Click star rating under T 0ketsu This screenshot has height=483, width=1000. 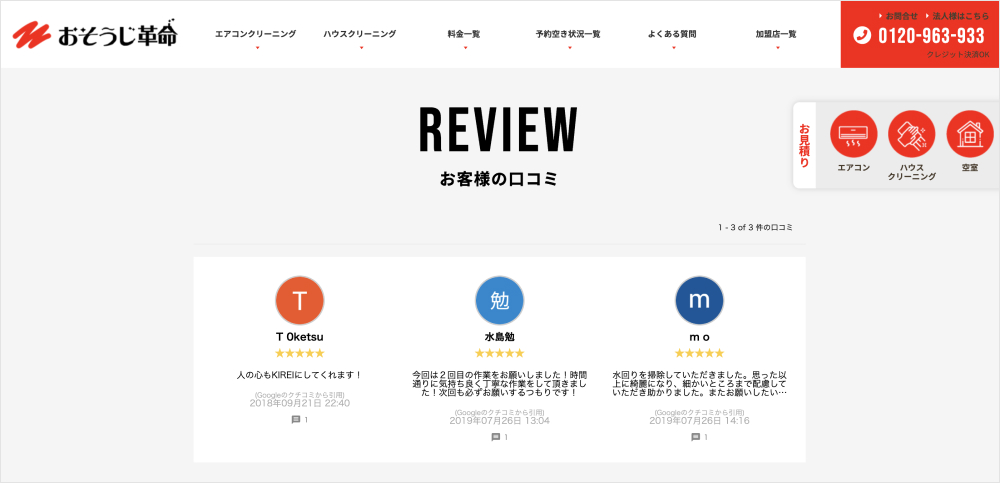[x=300, y=353]
